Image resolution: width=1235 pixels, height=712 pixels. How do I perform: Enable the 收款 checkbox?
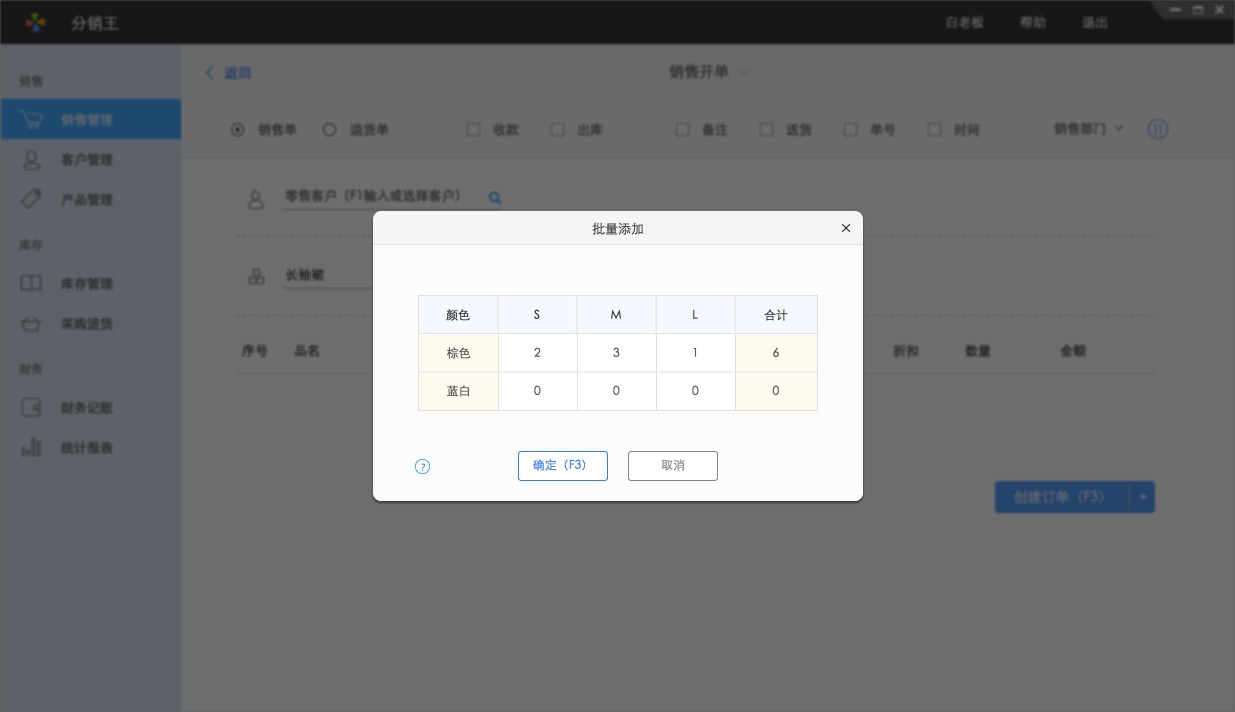(474, 130)
